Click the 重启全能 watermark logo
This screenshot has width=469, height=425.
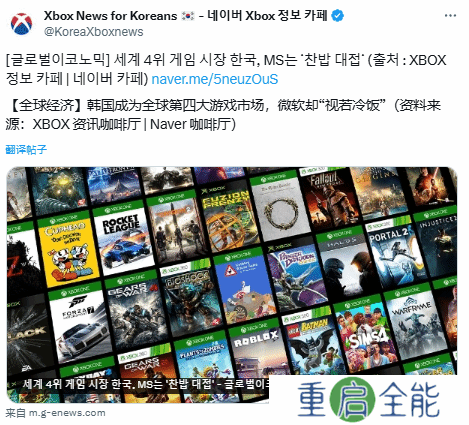pos(368,399)
